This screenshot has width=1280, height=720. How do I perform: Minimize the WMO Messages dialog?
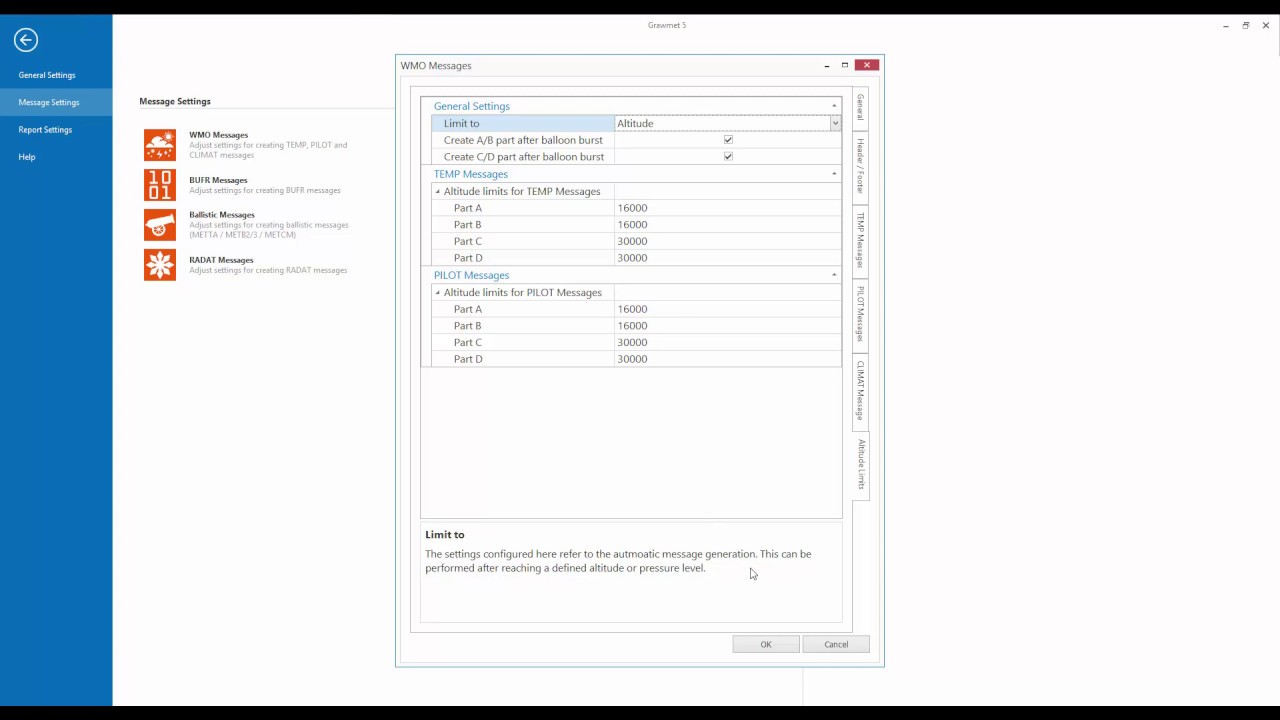tap(827, 65)
